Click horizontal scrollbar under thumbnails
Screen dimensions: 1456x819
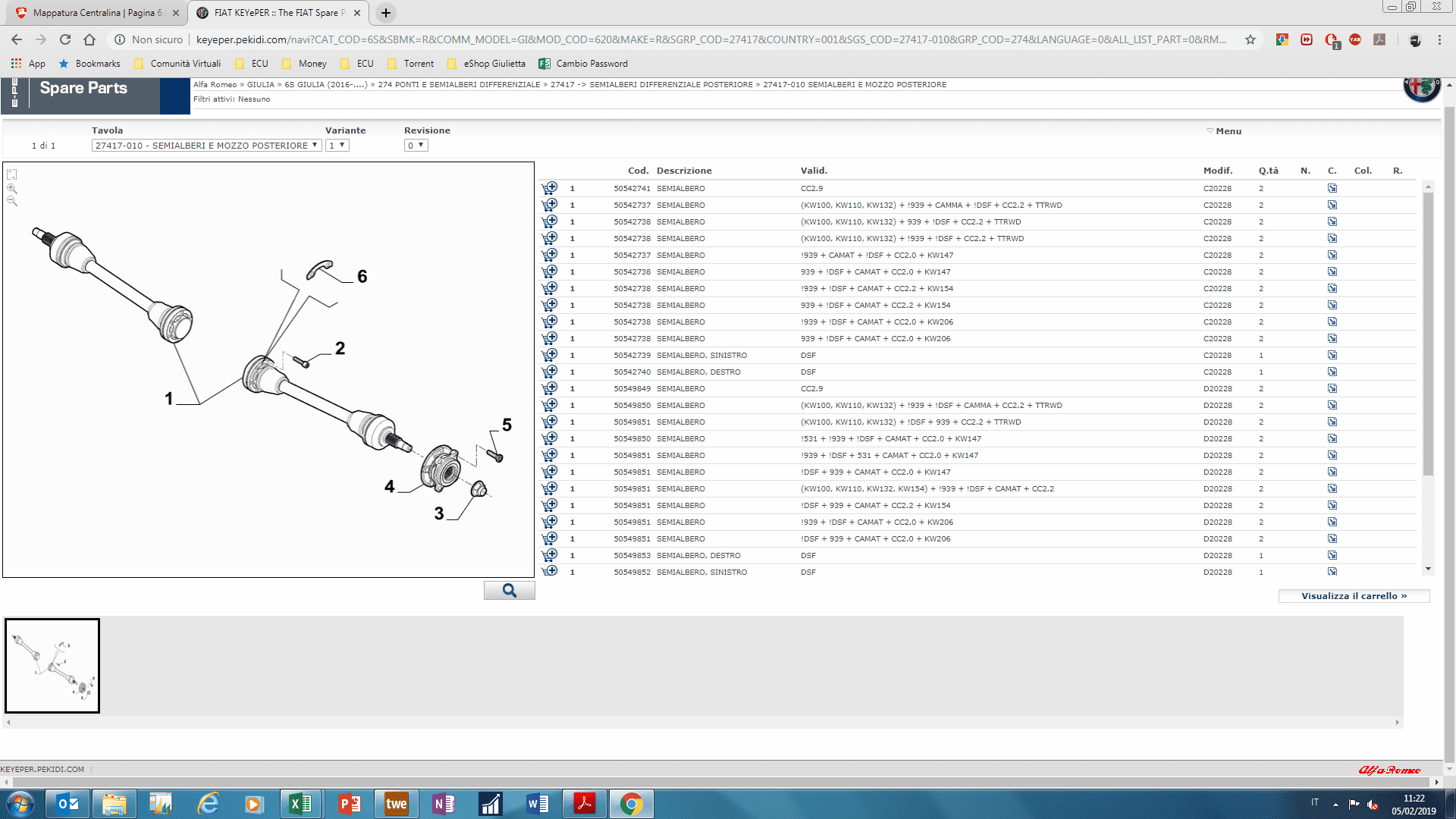click(702, 723)
